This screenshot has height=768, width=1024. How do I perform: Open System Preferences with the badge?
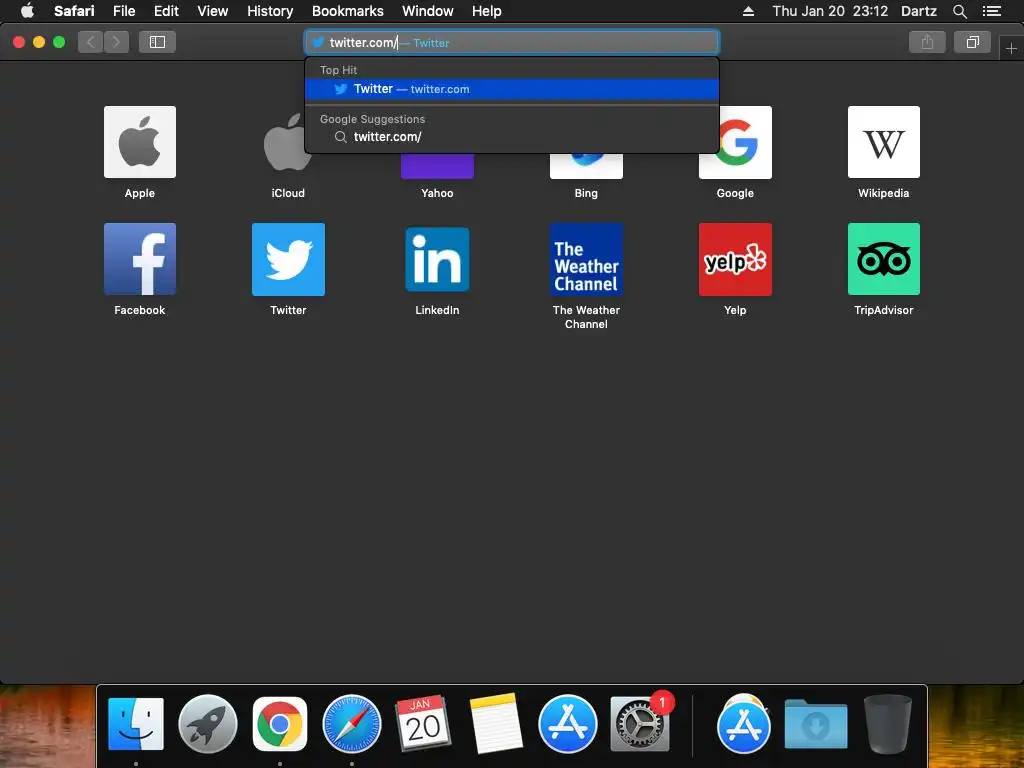[x=640, y=724]
